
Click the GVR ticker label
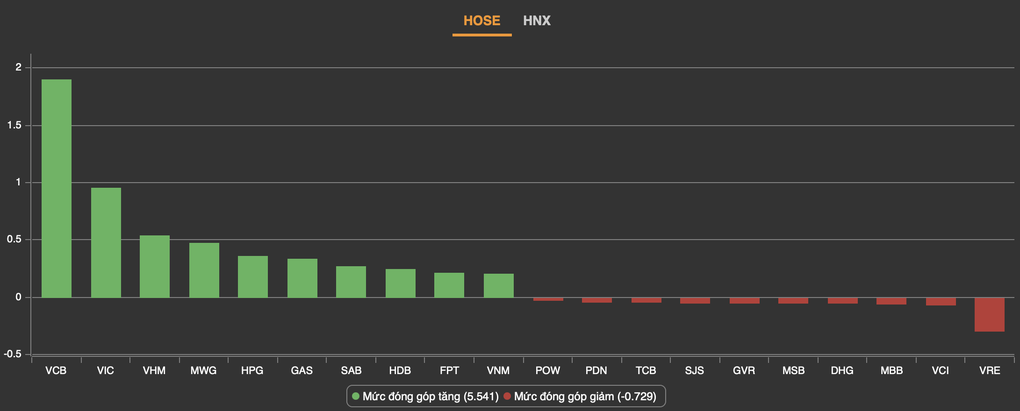[744, 371]
